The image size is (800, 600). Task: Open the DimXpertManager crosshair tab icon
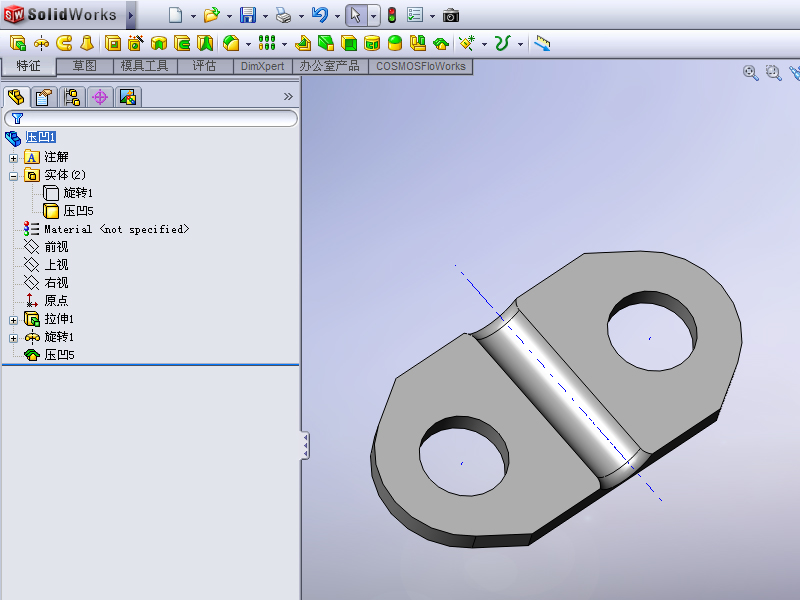tap(100, 97)
